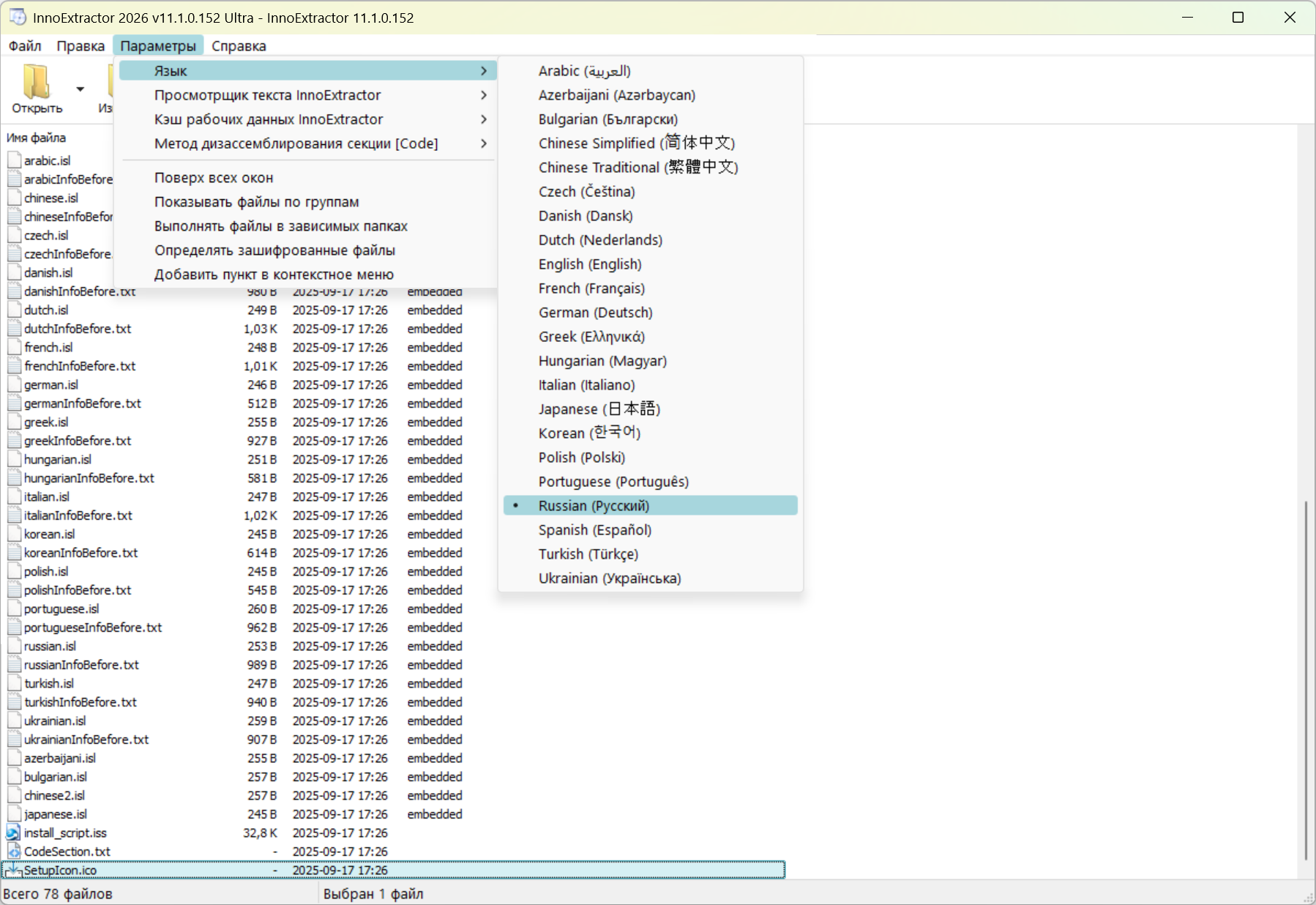
Task: Click the CodeSection.txt file icon
Action: (13, 852)
